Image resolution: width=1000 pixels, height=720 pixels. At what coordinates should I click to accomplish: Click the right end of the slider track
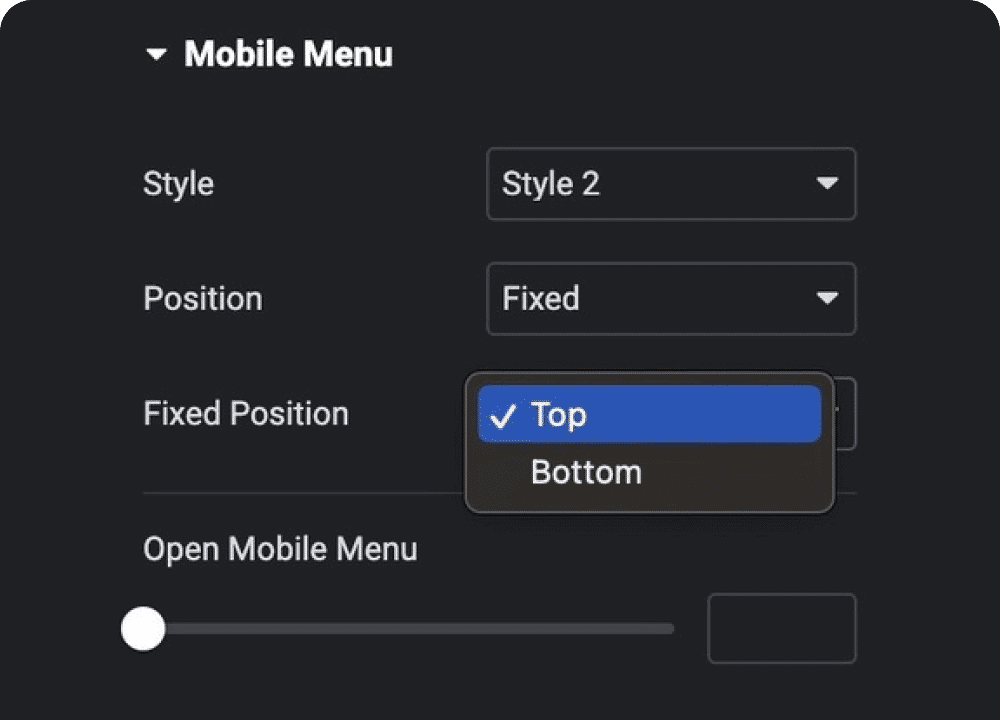(668, 629)
